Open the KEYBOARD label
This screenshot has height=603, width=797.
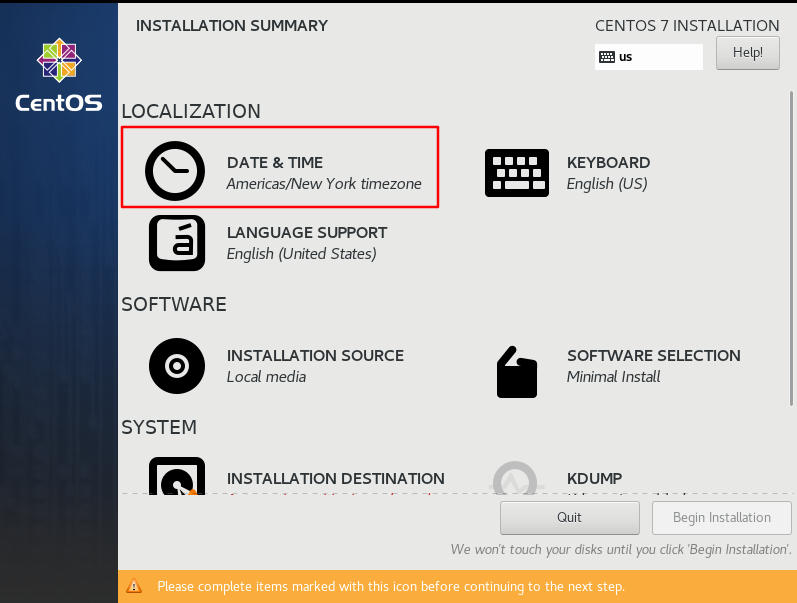tap(608, 163)
